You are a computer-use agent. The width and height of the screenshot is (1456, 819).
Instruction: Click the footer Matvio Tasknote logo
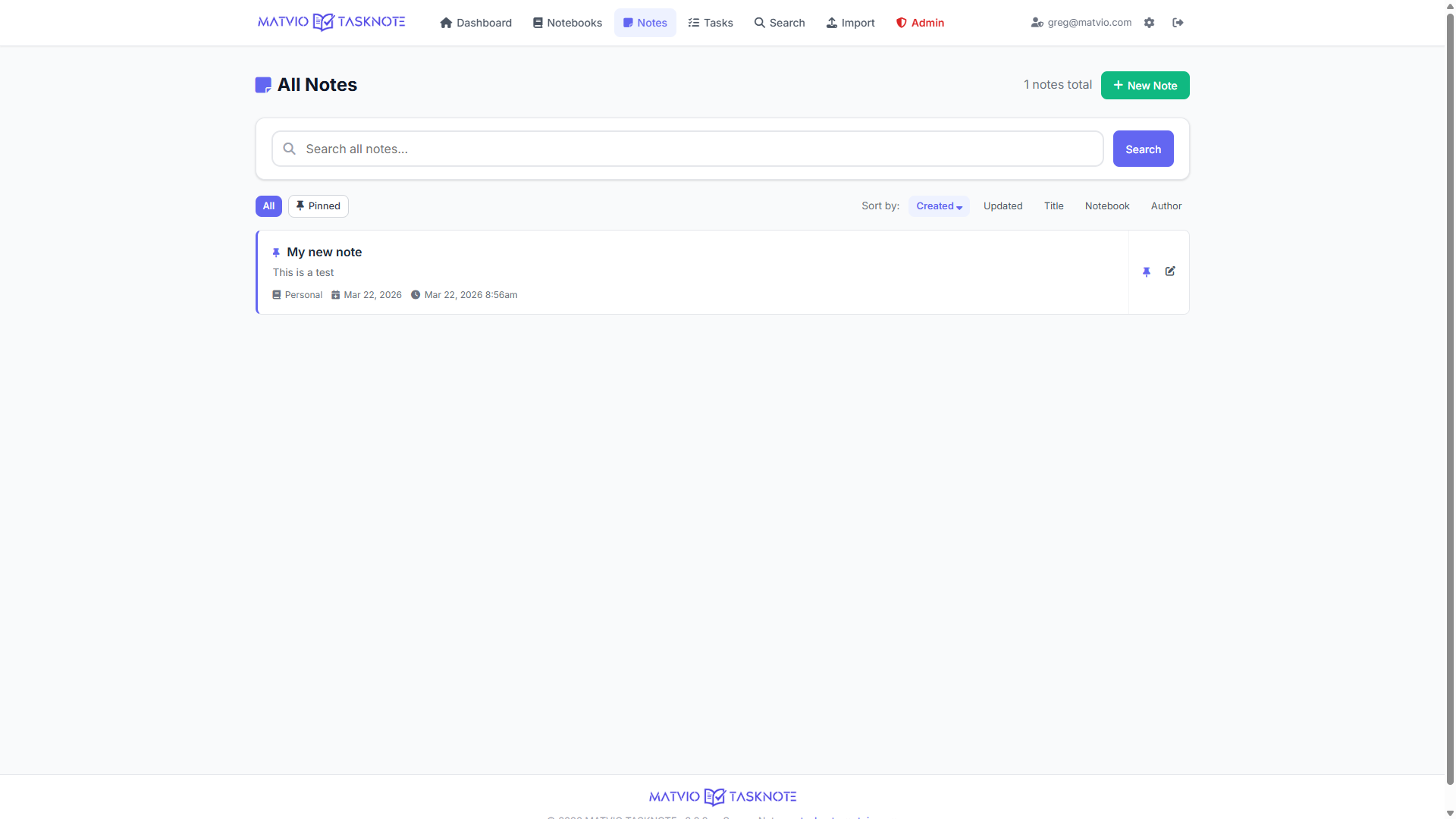click(x=722, y=796)
